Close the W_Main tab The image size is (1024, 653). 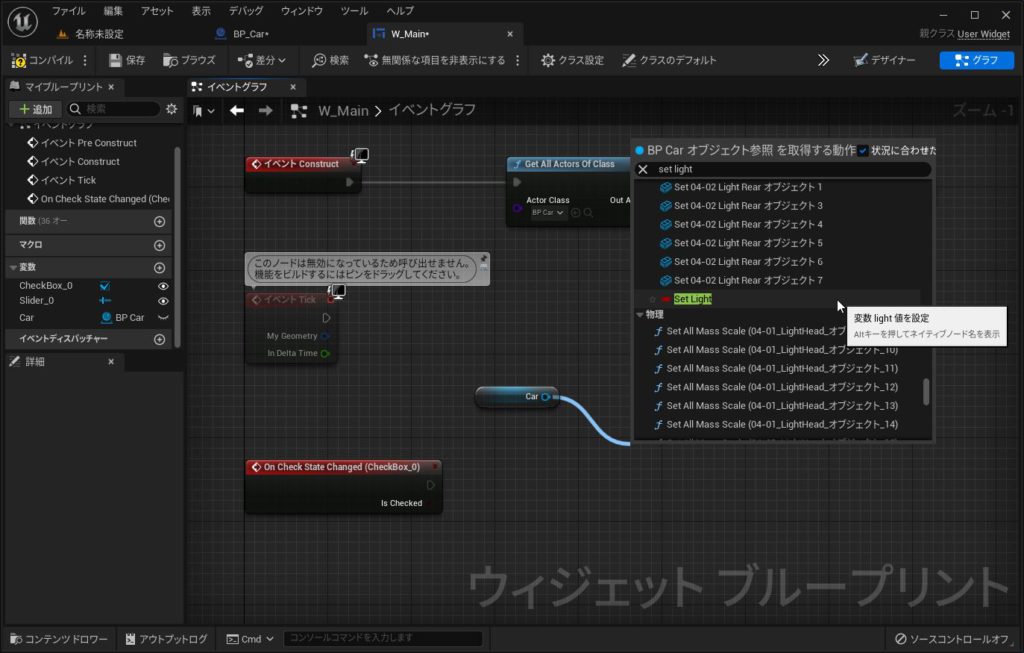click(510, 34)
